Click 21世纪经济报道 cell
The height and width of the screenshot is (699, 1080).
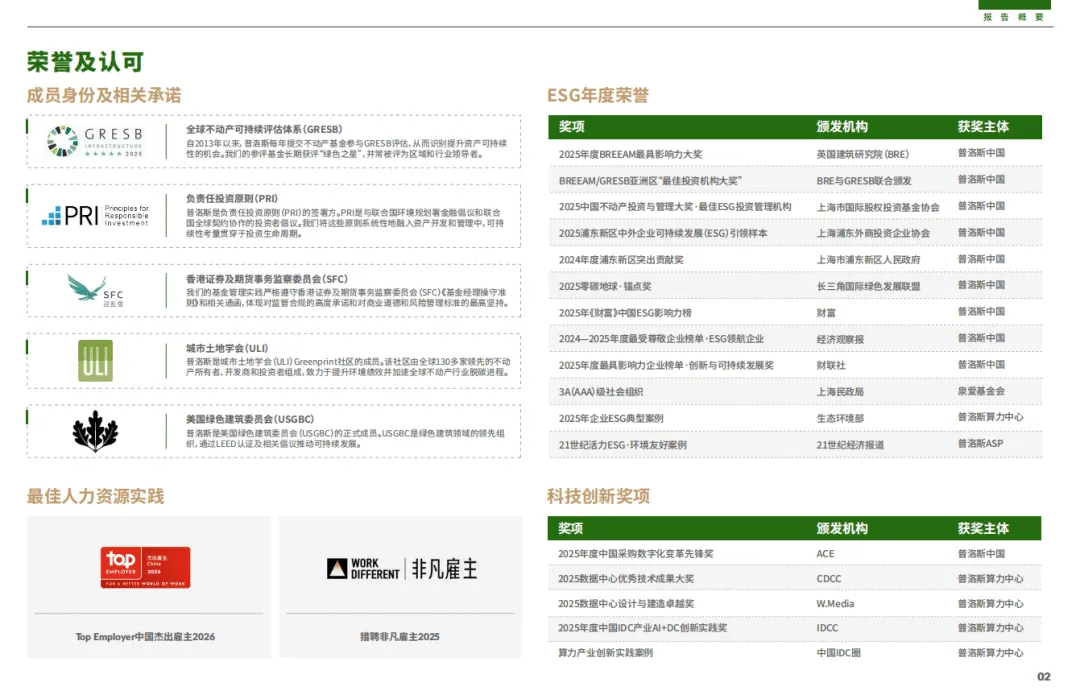(x=850, y=445)
